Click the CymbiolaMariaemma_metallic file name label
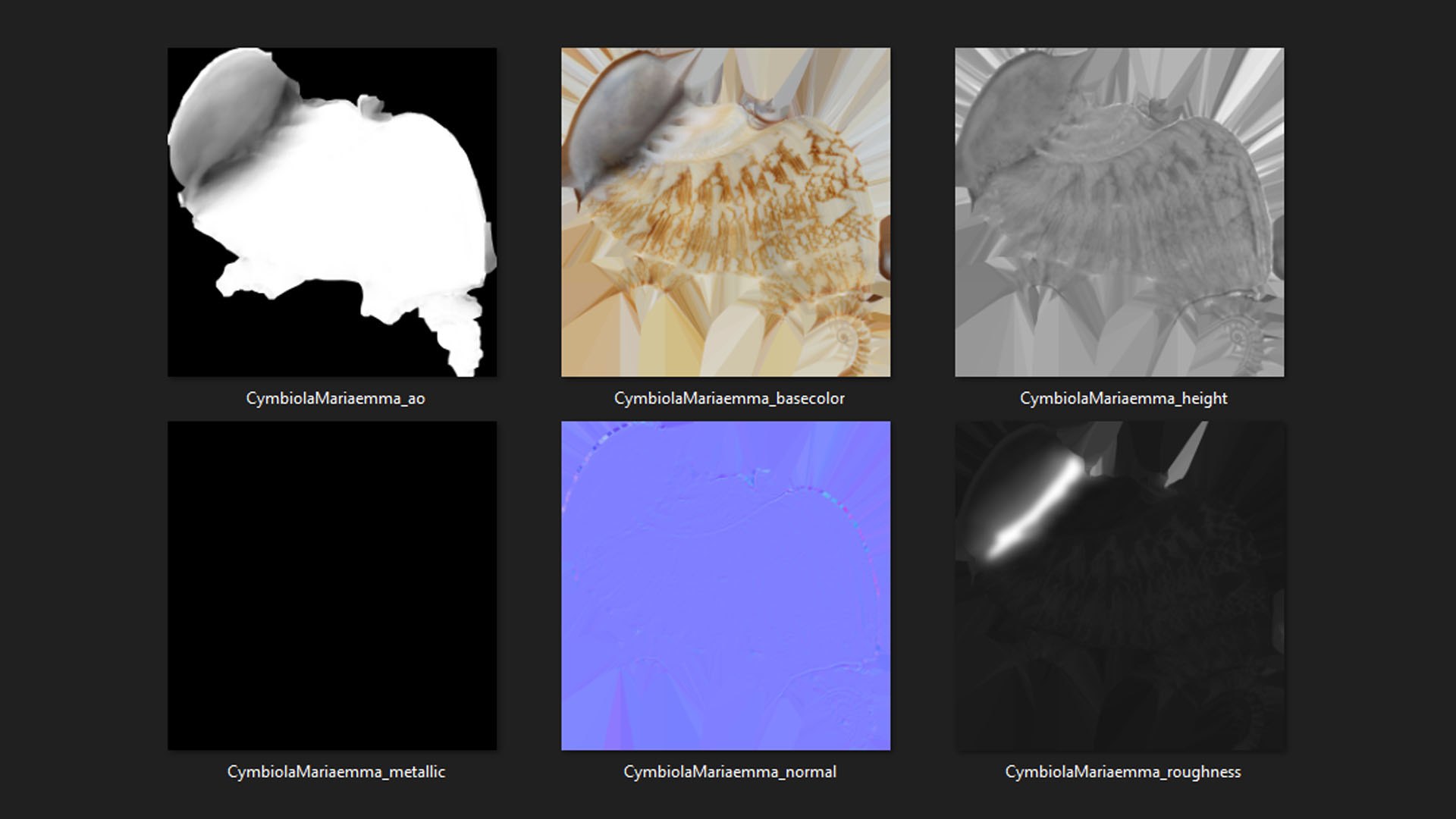This screenshot has width=1456, height=819. point(336,771)
